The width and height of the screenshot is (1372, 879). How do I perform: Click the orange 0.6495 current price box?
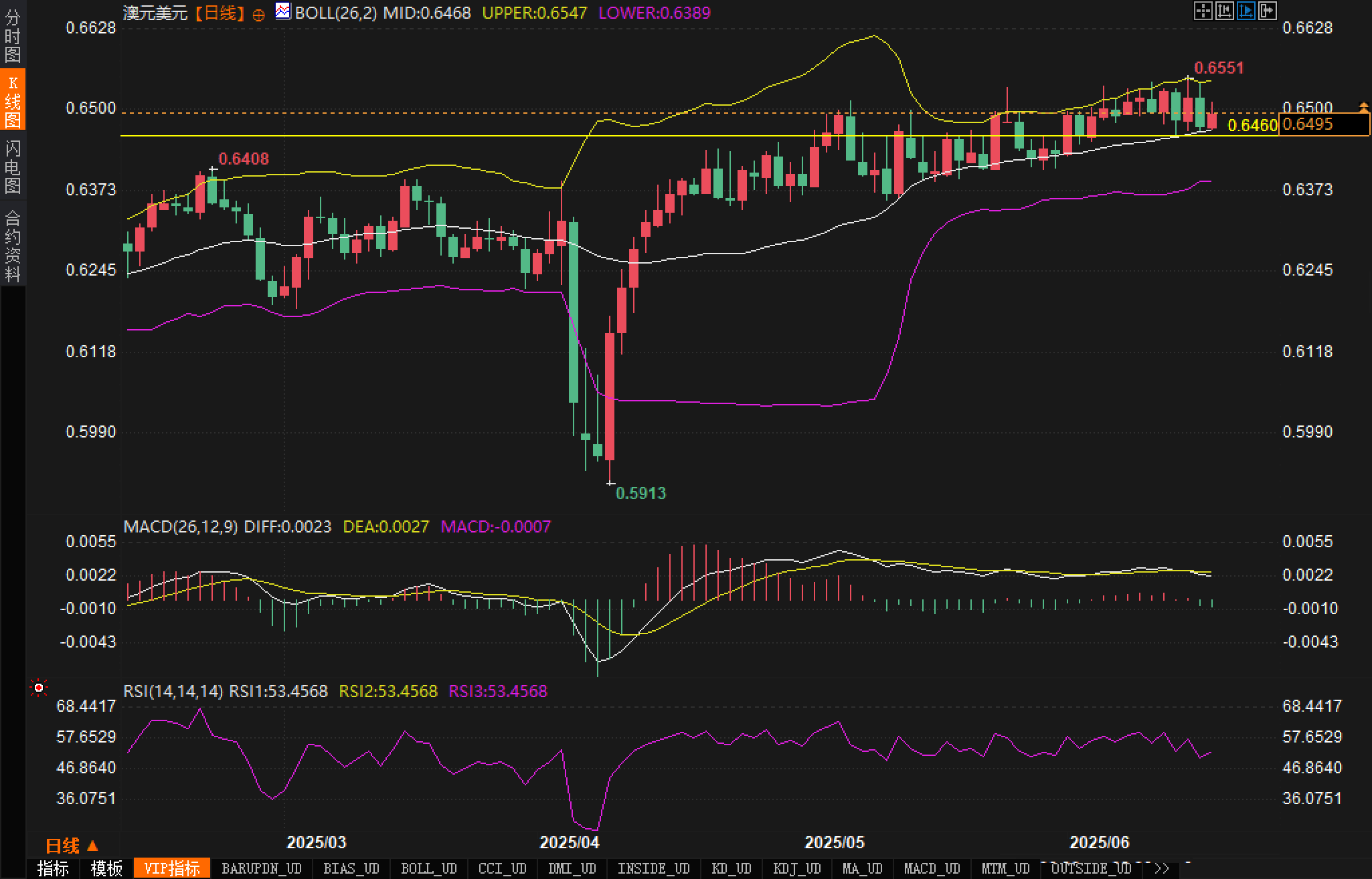[x=1324, y=124]
